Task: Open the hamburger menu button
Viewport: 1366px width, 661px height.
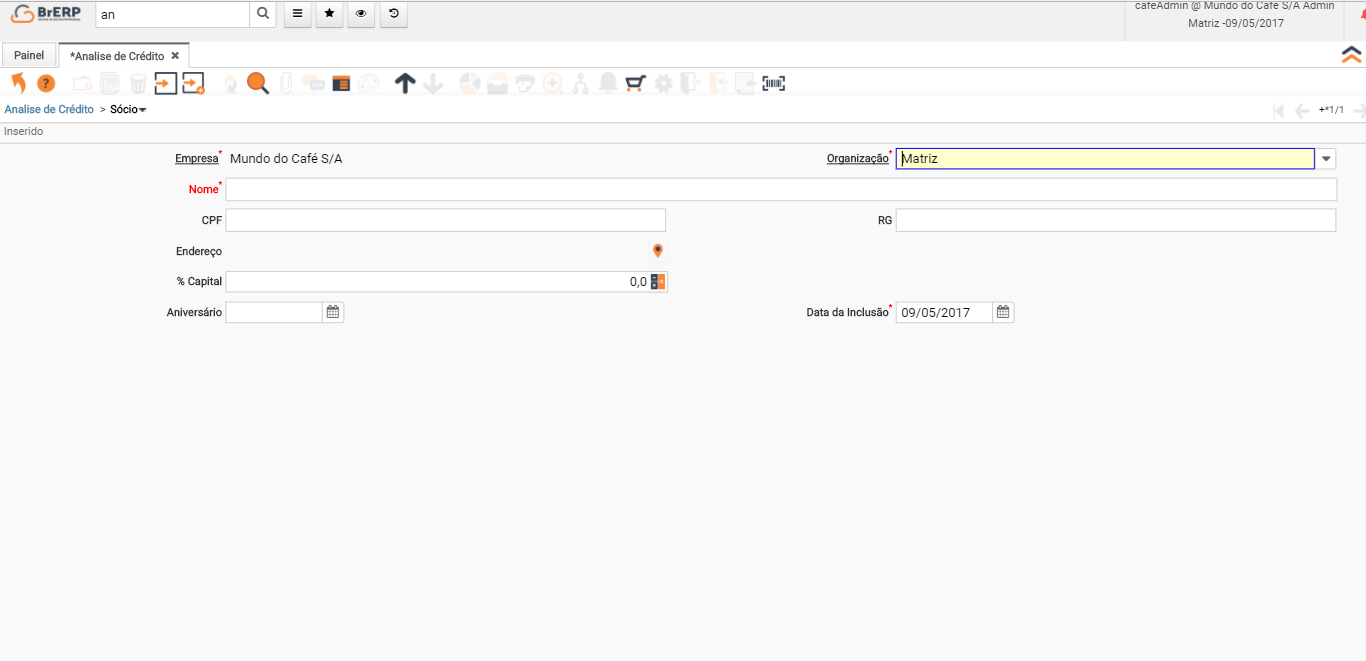Action: click(297, 14)
